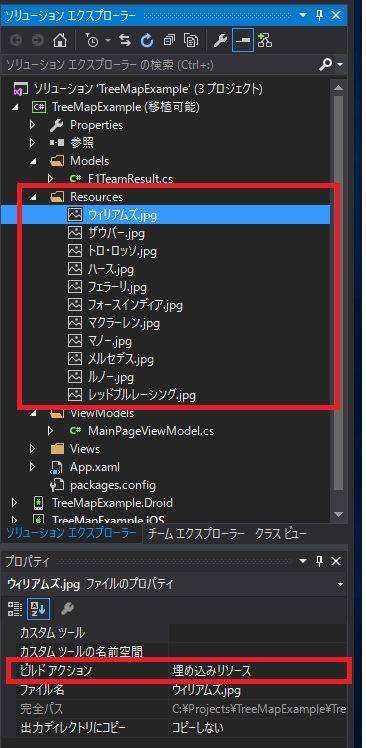Select フォースインディア.jpg file
This screenshot has height=748, width=366.
coord(135,305)
